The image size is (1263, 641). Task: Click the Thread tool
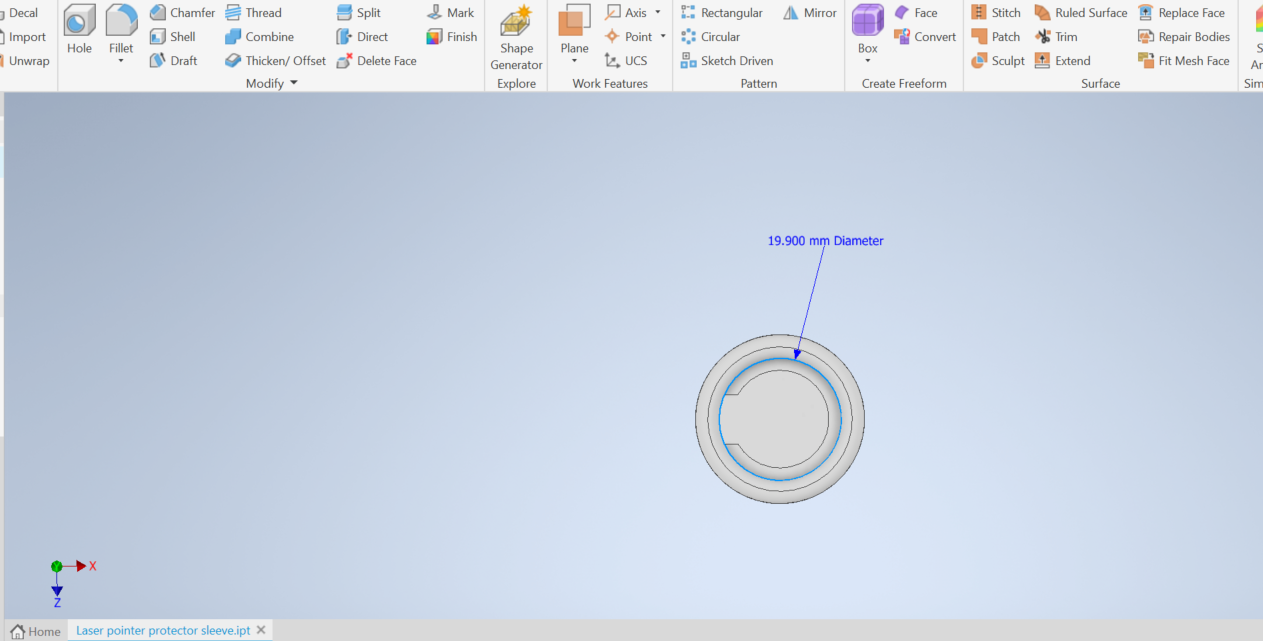[x=253, y=13]
